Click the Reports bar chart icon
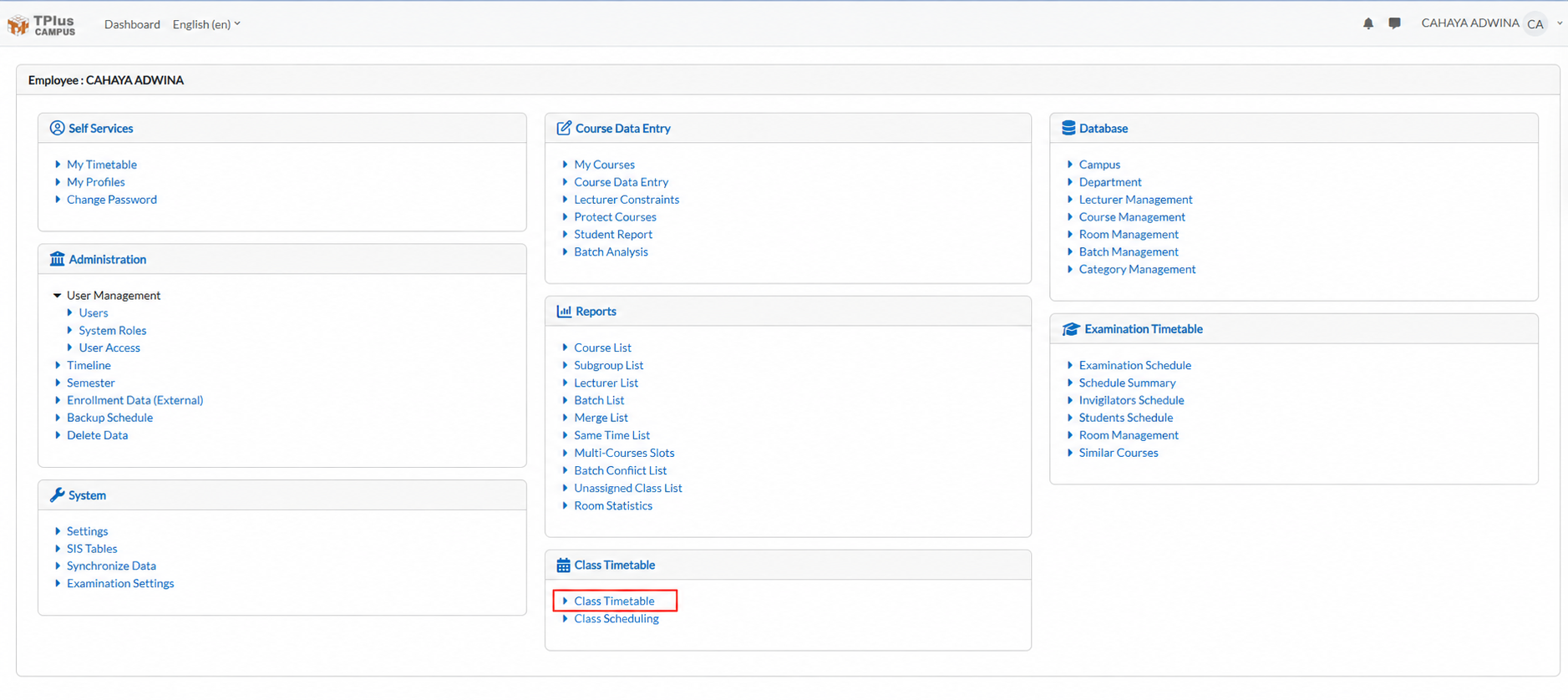1568x700 pixels. click(x=564, y=311)
